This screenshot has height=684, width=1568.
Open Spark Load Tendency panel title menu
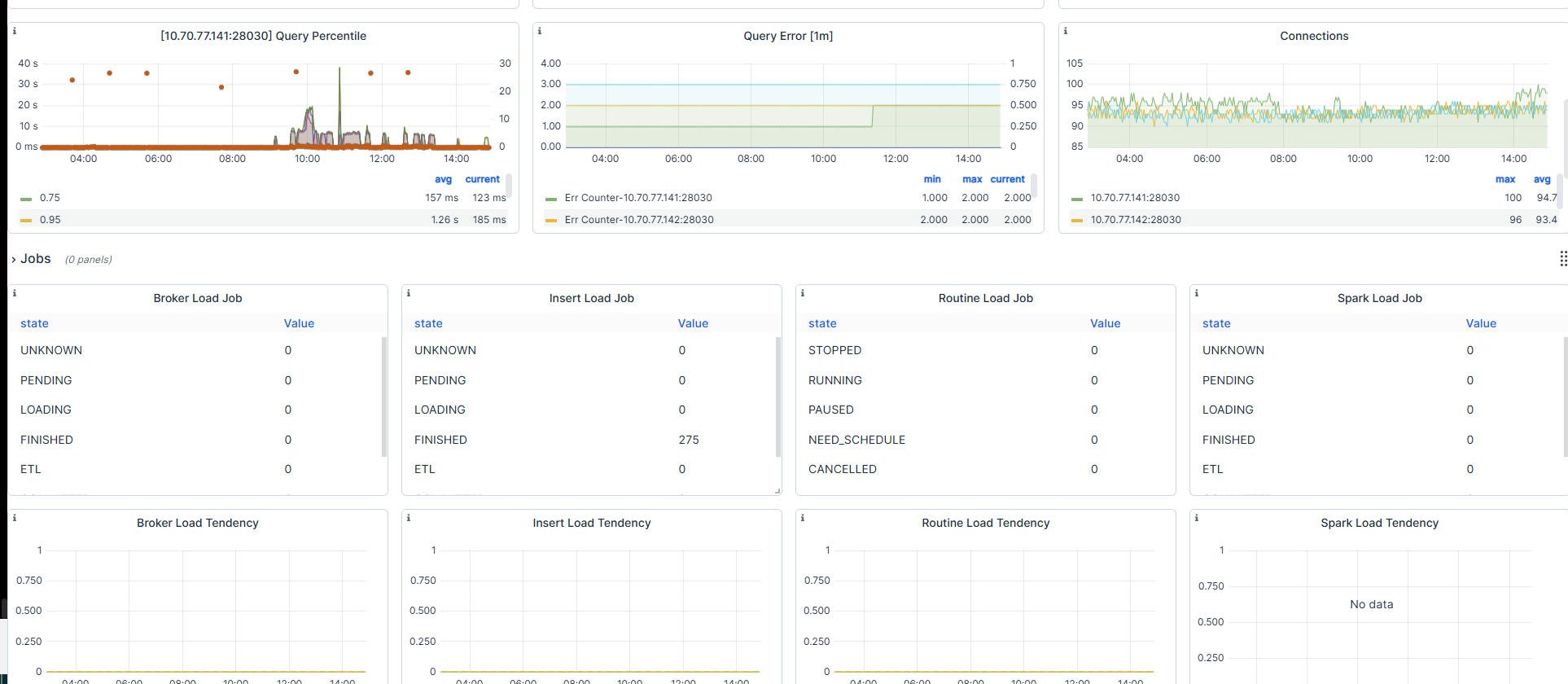tap(1380, 523)
